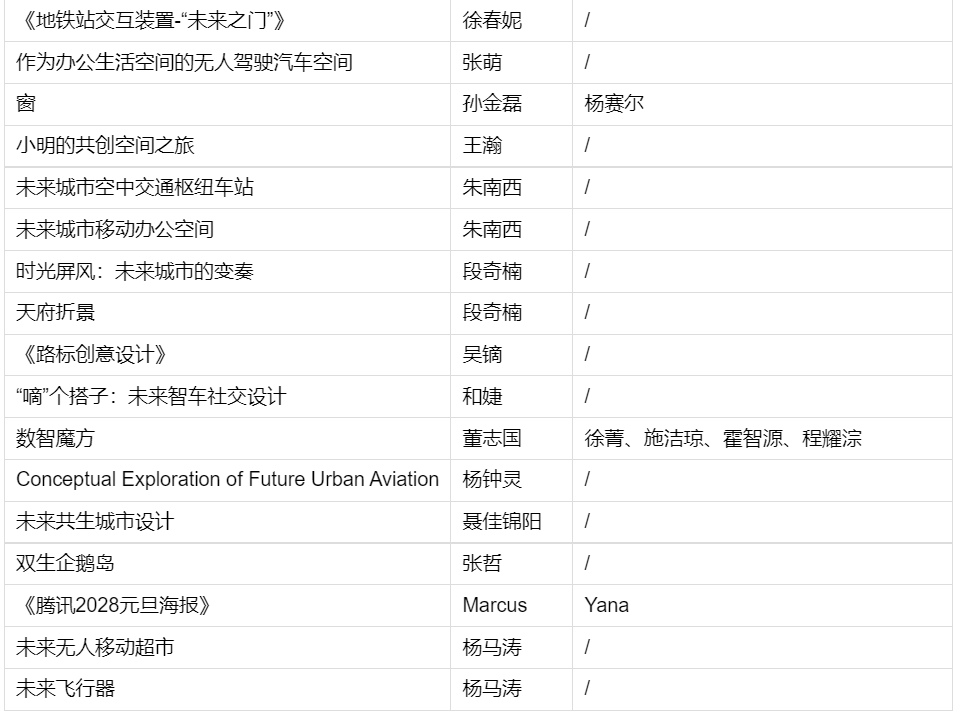The height and width of the screenshot is (715, 956).
Task: Click the Marcus author cell
Action: (511, 605)
